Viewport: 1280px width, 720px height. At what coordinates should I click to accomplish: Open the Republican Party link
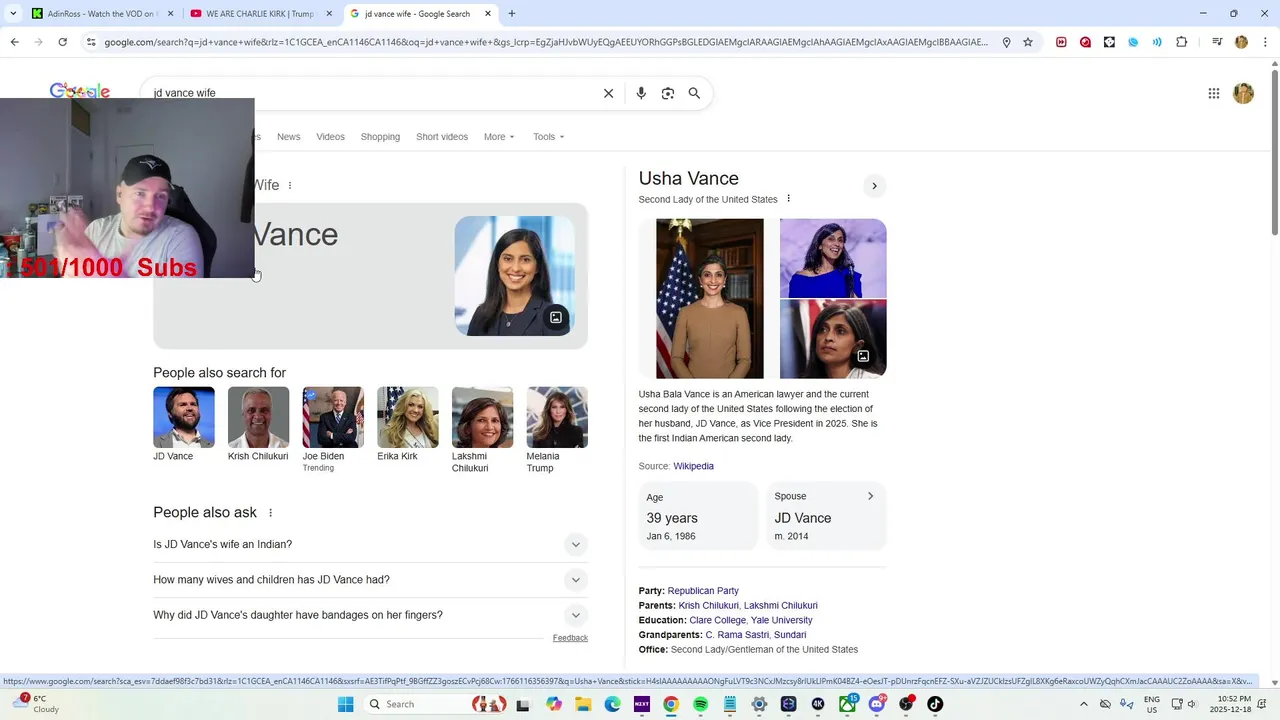click(x=703, y=591)
